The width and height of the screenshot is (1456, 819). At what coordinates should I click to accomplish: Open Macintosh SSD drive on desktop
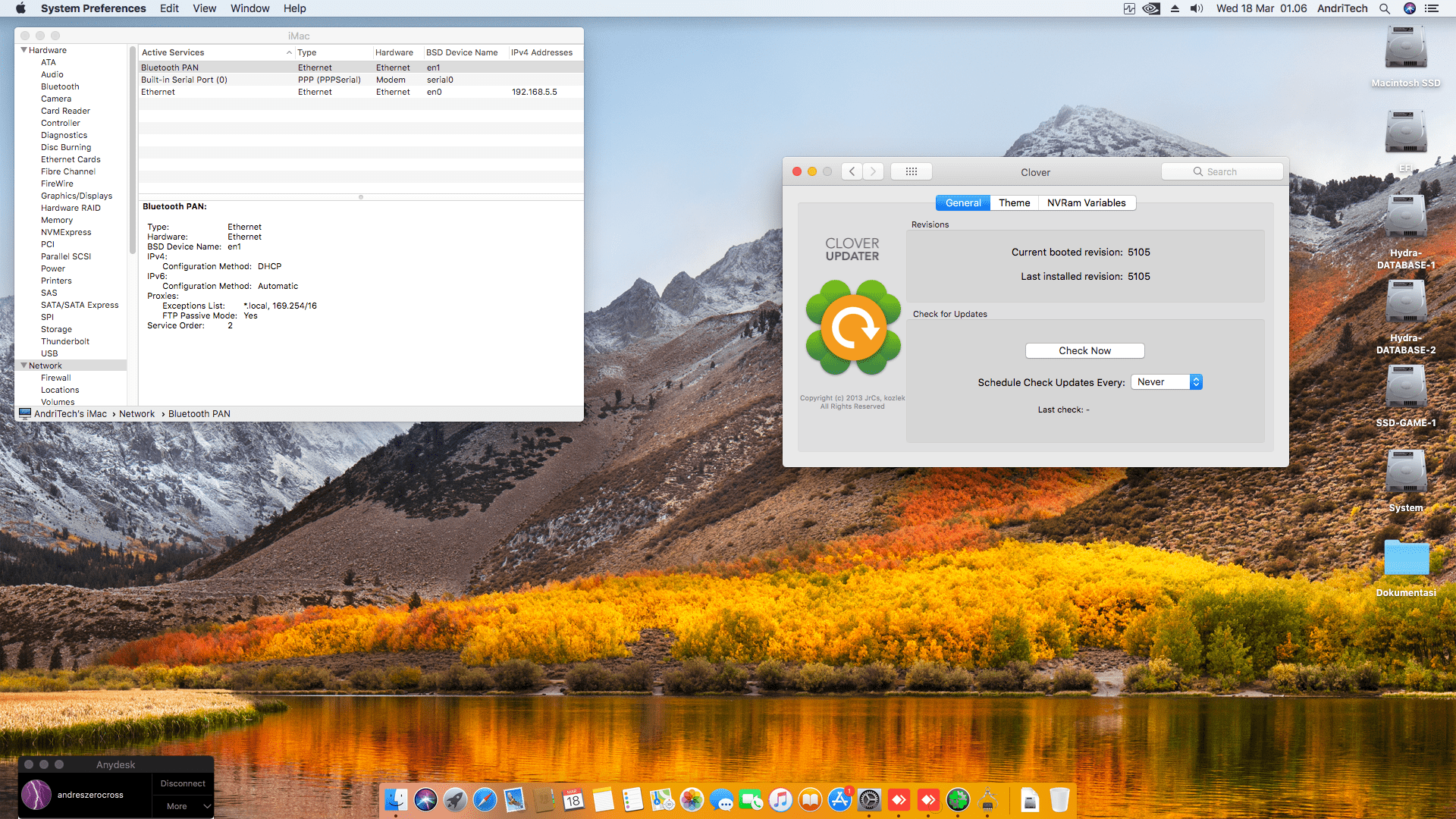click(x=1405, y=49)
